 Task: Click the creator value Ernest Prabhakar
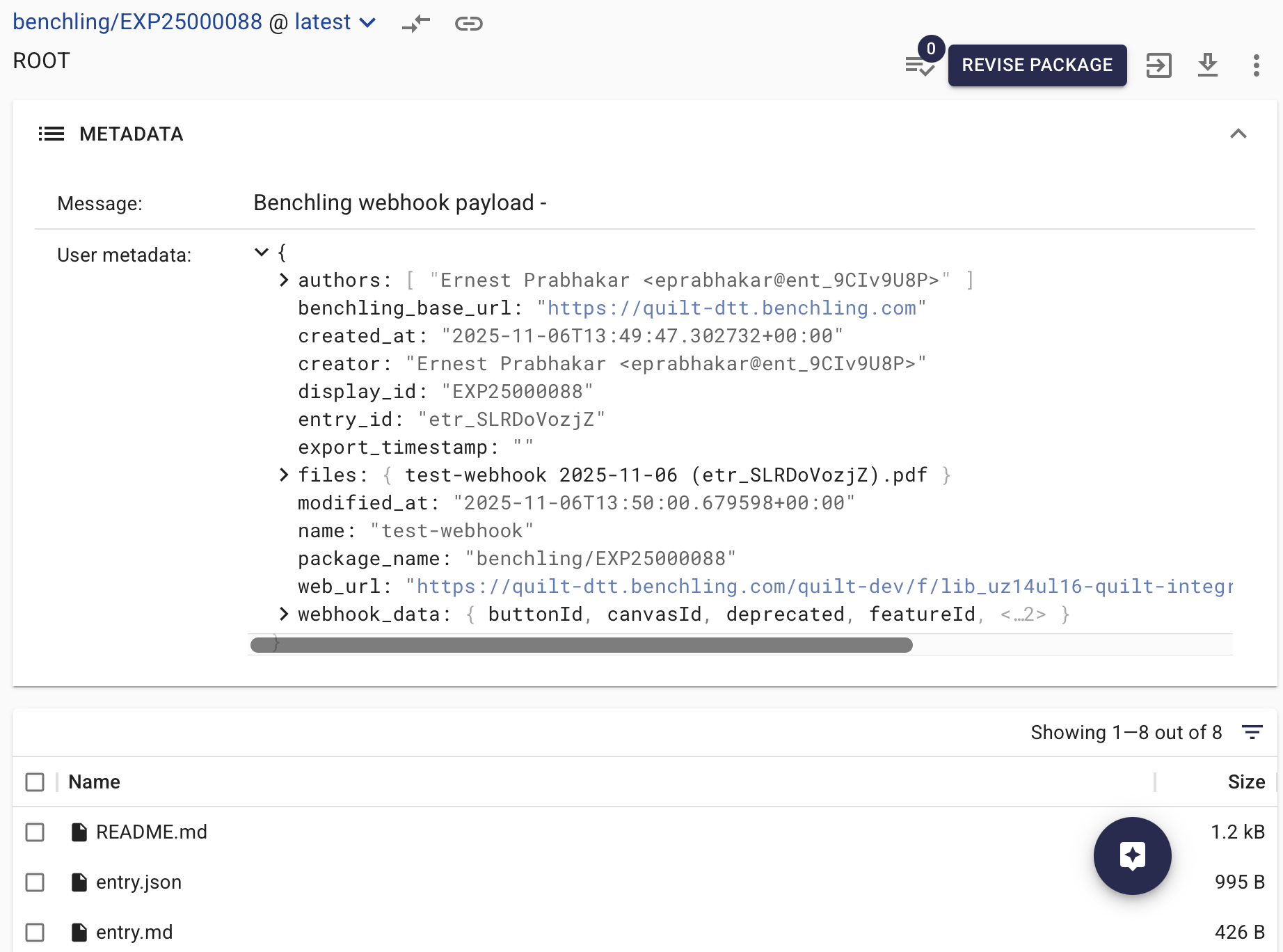(666, 363)
